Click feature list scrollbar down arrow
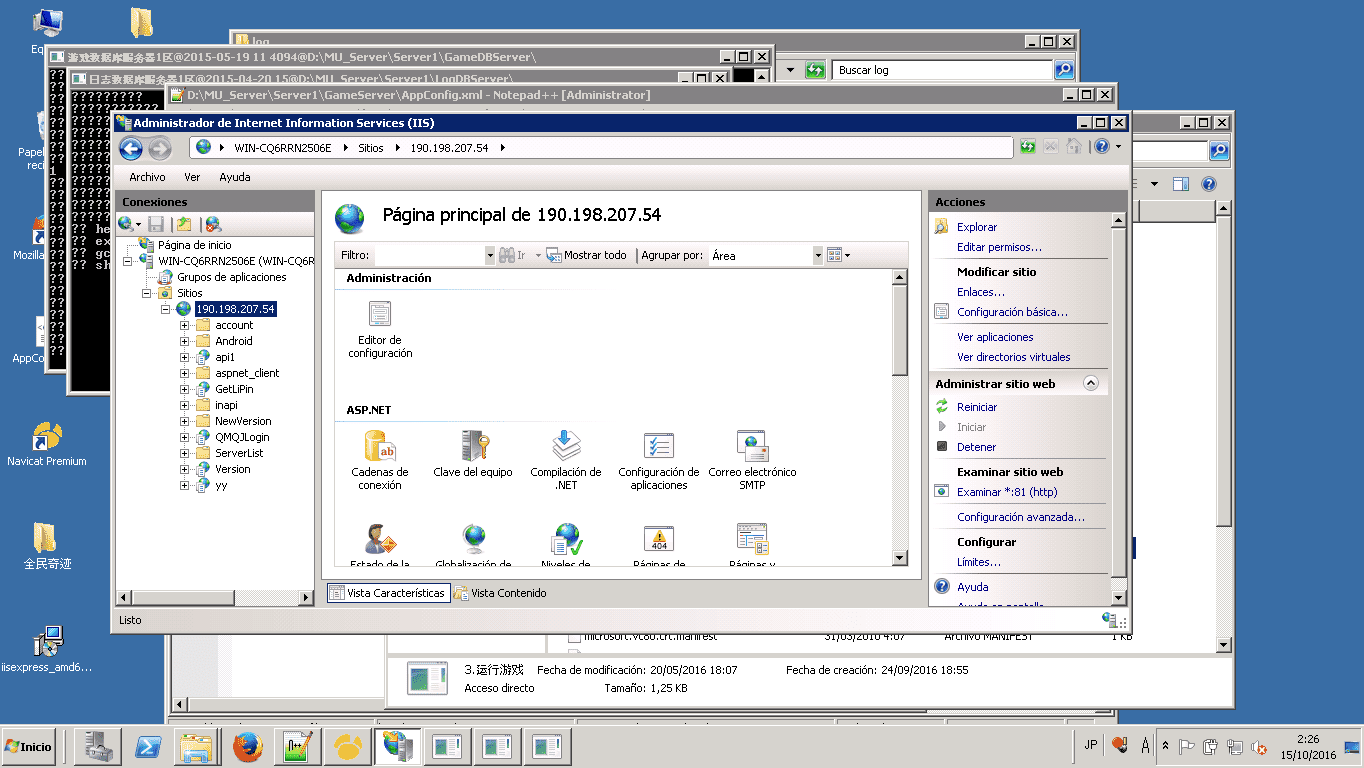This screenshot has height=768, width=1364. [x=900, y=558]
